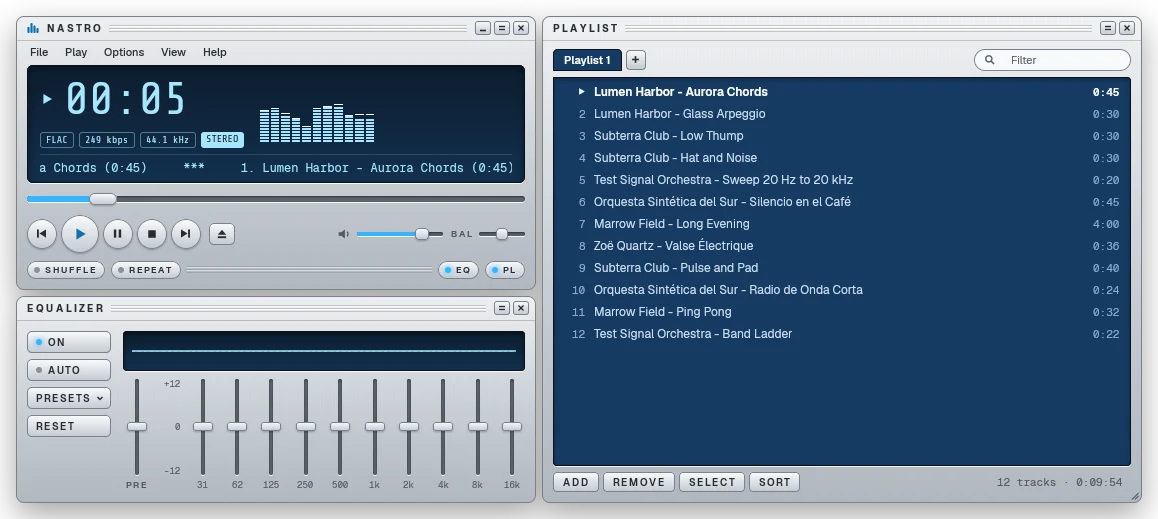Open the REMOVE menu in playlist
Viewport: 1158px width, 519px height.
639,482
